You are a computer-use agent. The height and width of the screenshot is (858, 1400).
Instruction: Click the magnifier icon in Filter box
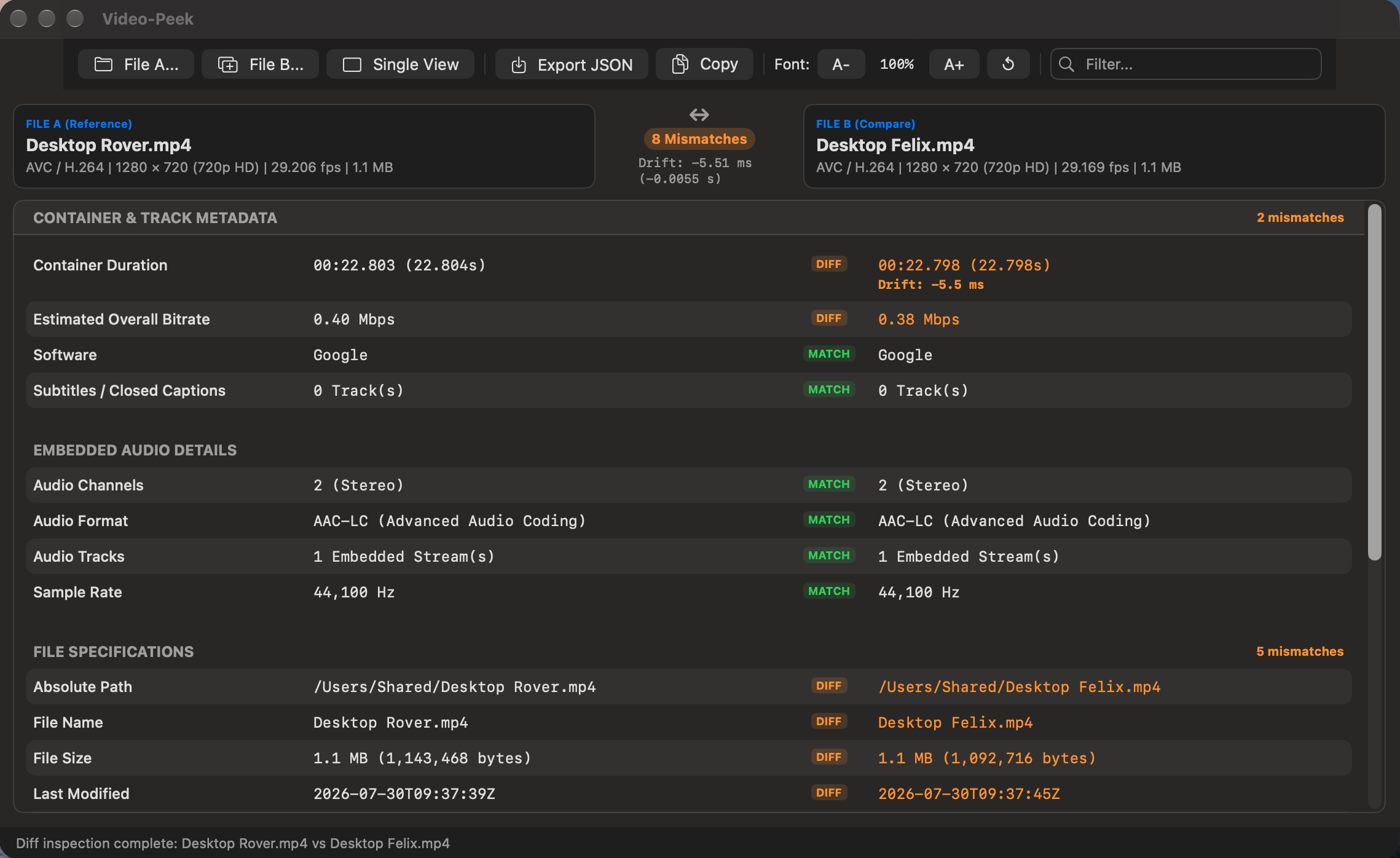(x=1066, y=65)
